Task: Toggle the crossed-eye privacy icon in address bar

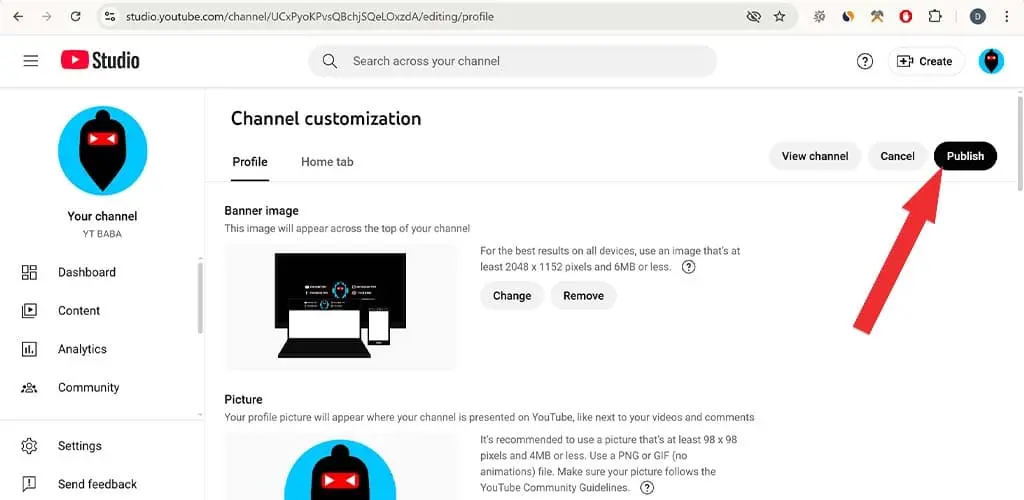Action: click(x=753, y=17)
